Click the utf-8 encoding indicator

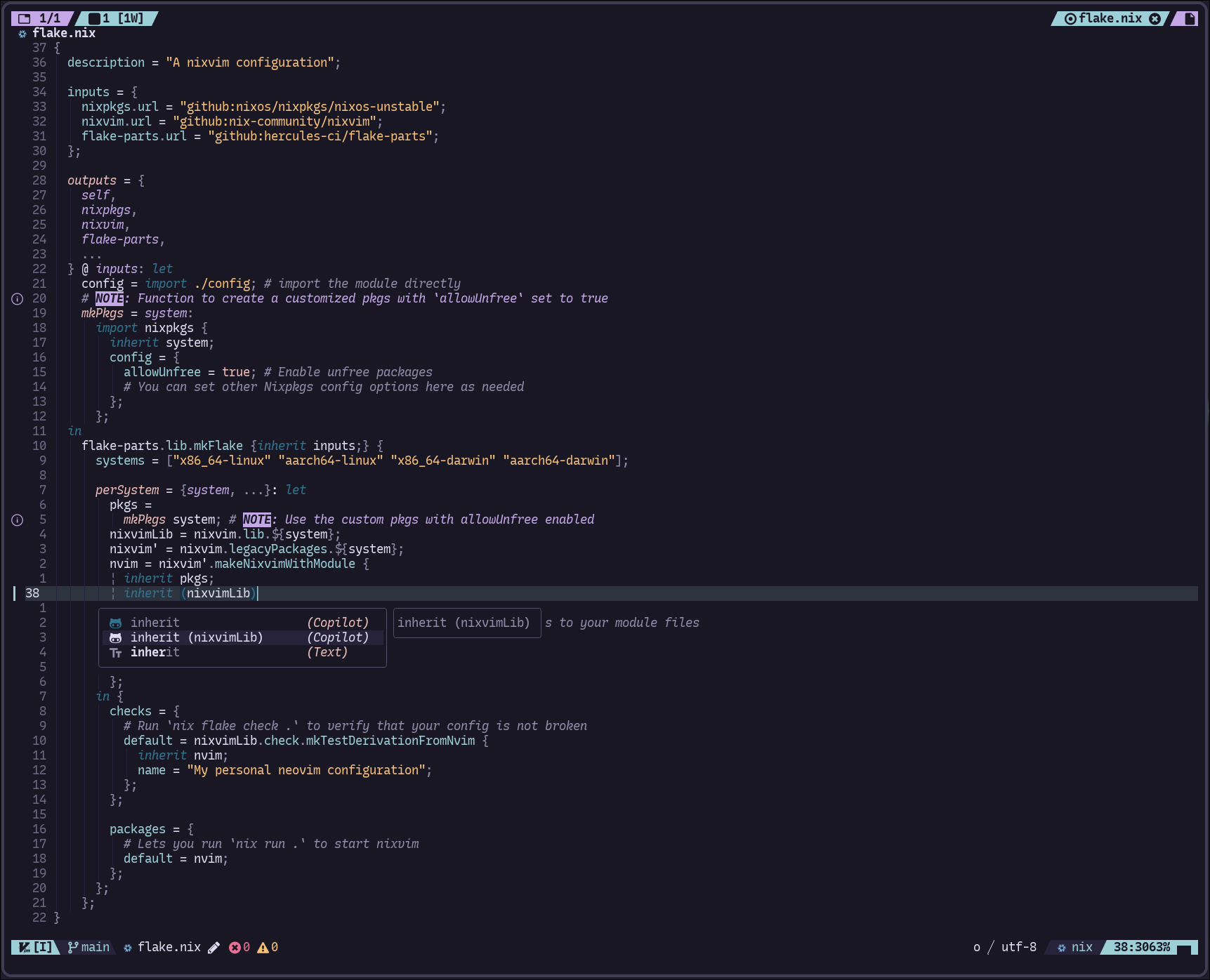pyautogui.click(x=1018, y=947)
